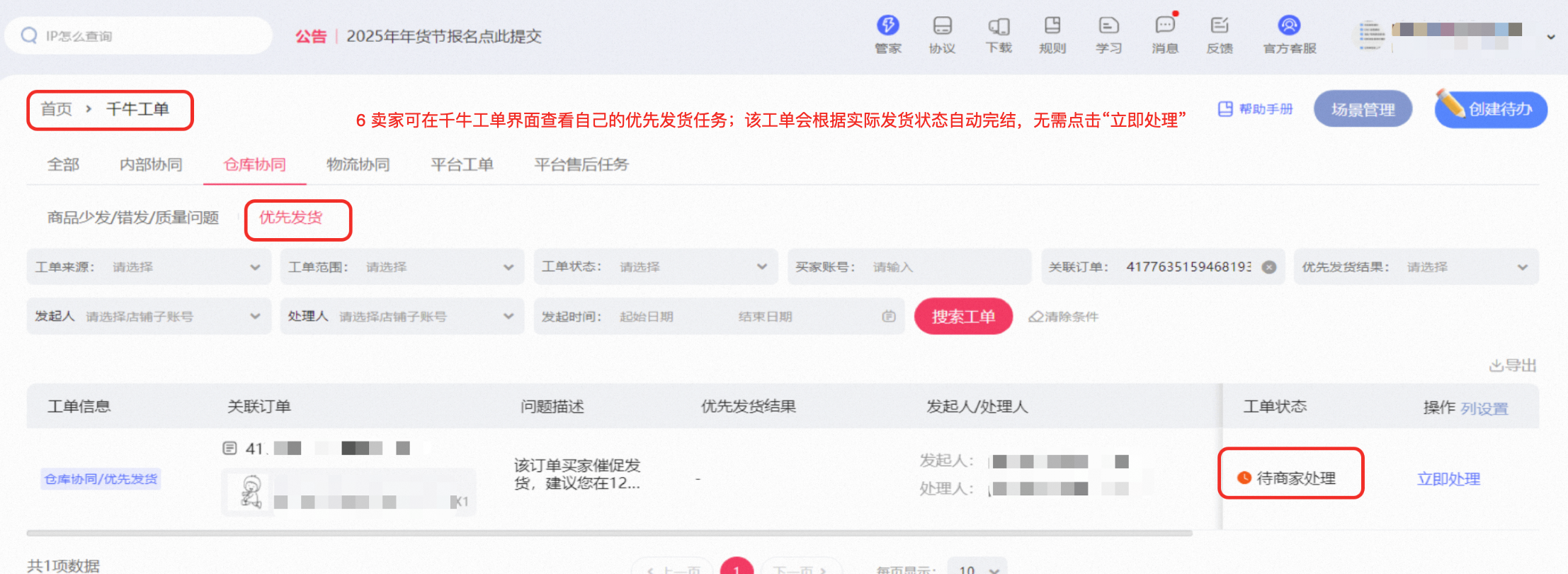Image resolution: width=1568 pixels, height=574 pixels.
Task: Switch to the 内部协同 tab
Action: tap(151, 164)
